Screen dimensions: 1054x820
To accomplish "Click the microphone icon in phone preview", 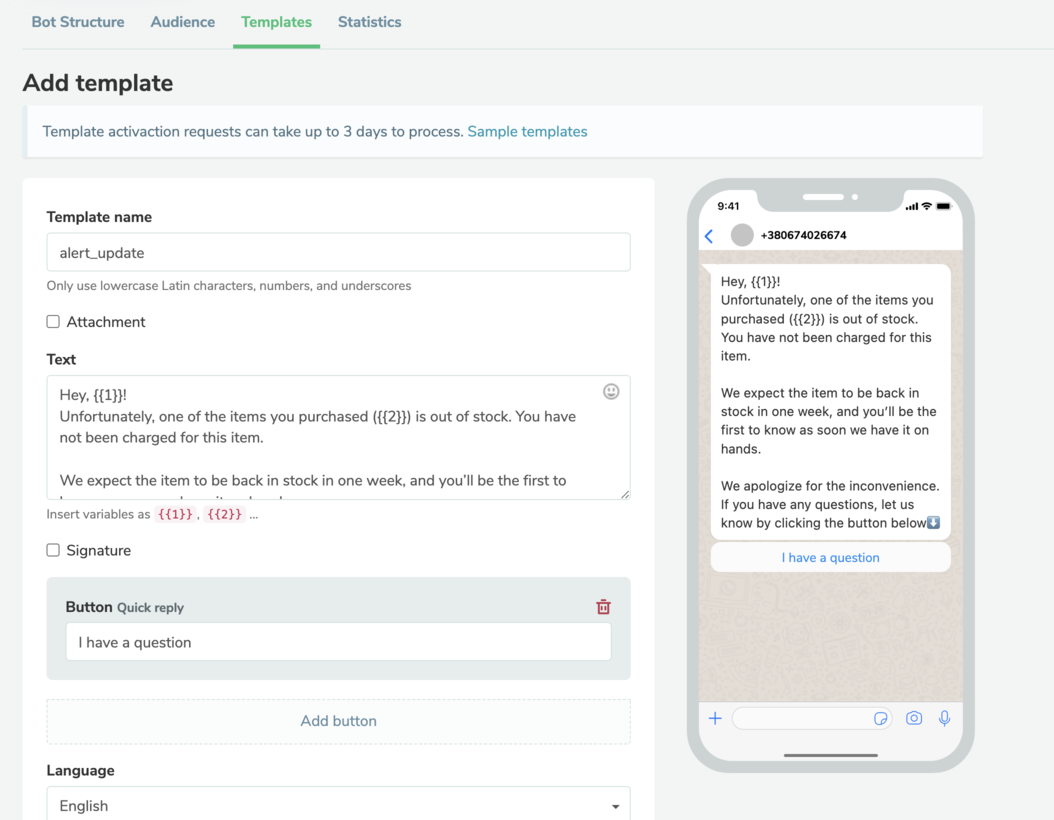I will (944, 718).
